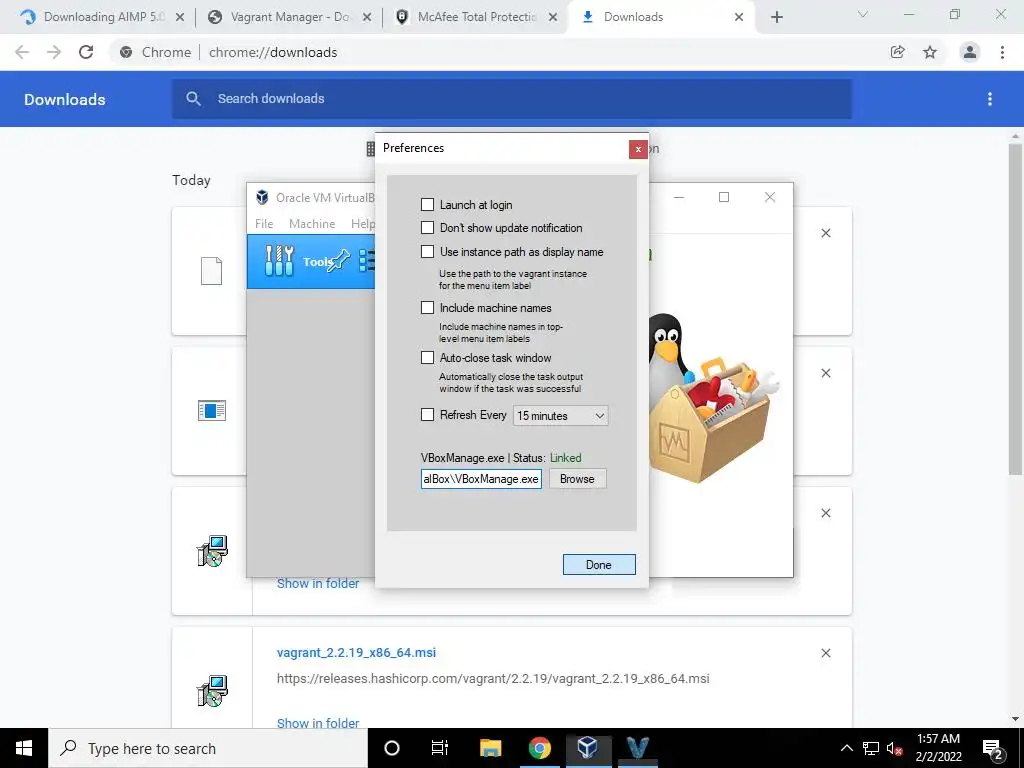1024x768 pixels.
Task: Switch to Vagrant Manager from the taskbar
Action: click(x=637, y=748)
